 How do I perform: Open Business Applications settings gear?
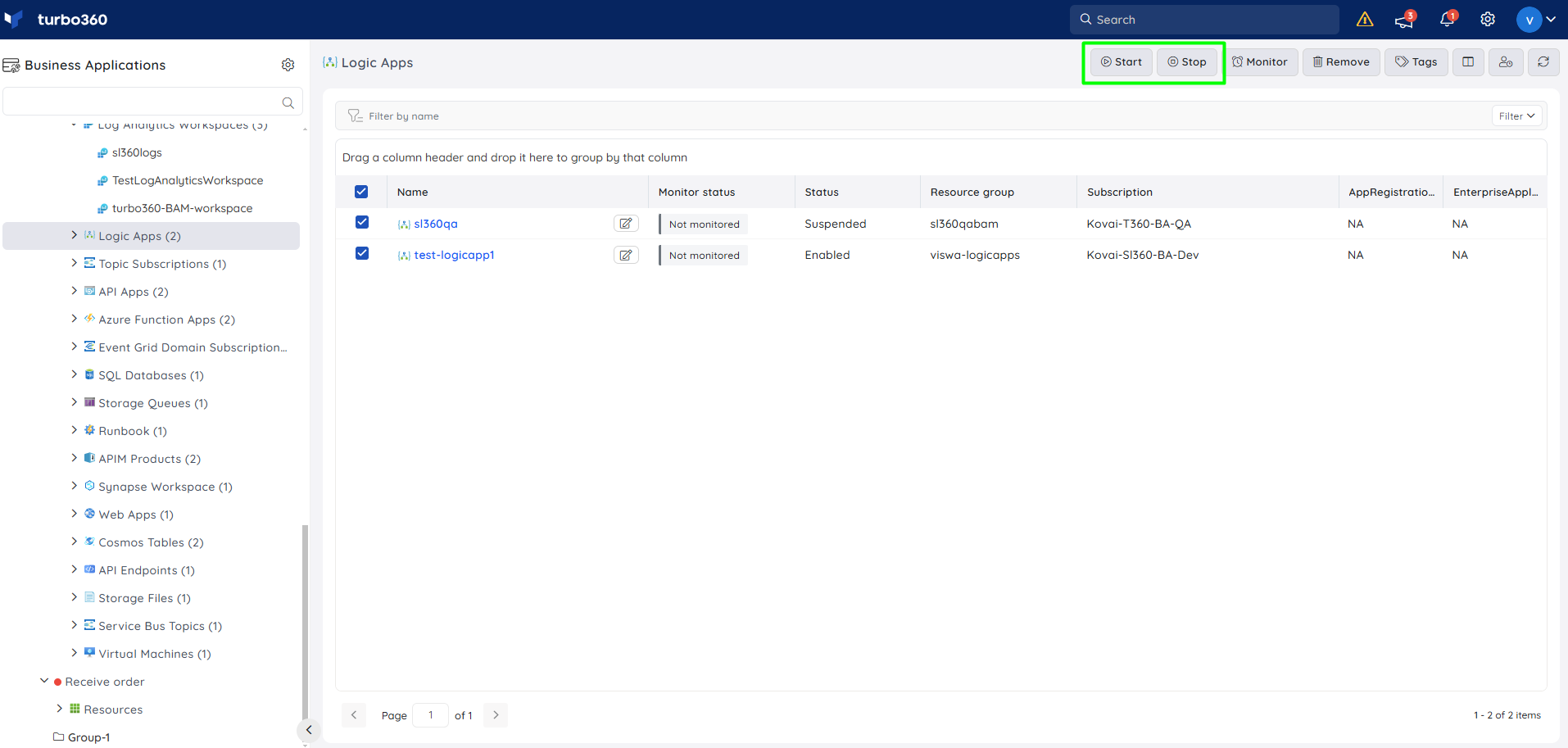pos(288,65)
